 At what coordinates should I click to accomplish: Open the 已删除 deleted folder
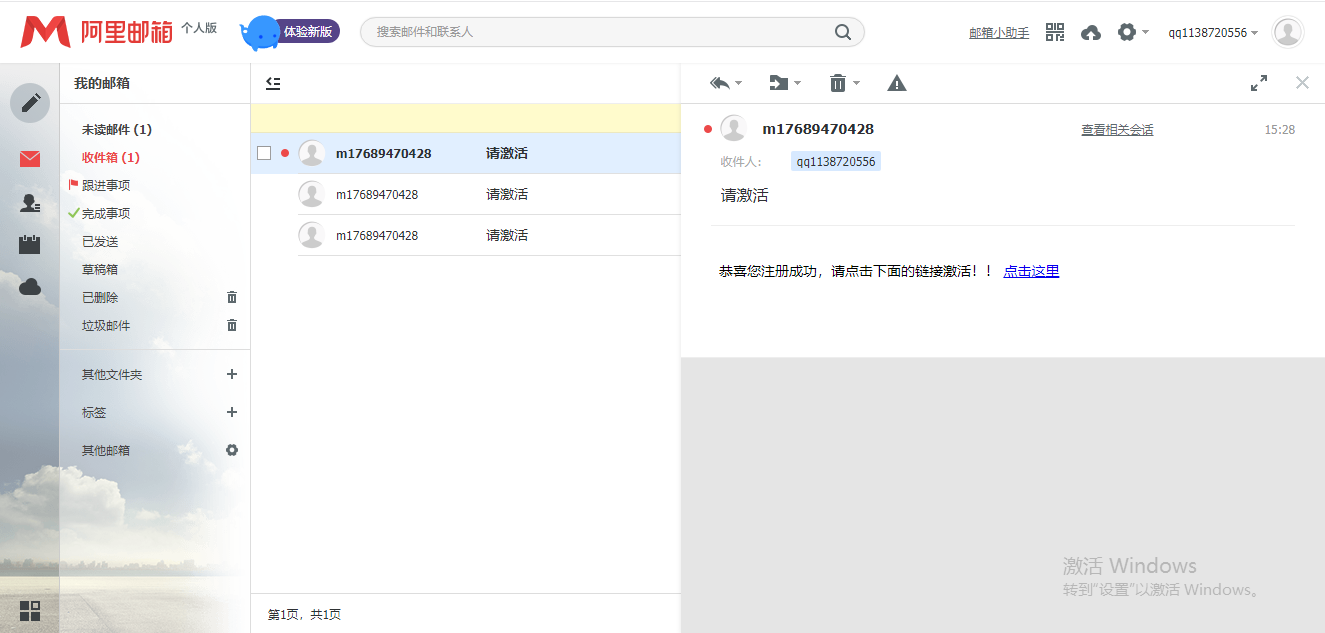click(x=100, y=298)
